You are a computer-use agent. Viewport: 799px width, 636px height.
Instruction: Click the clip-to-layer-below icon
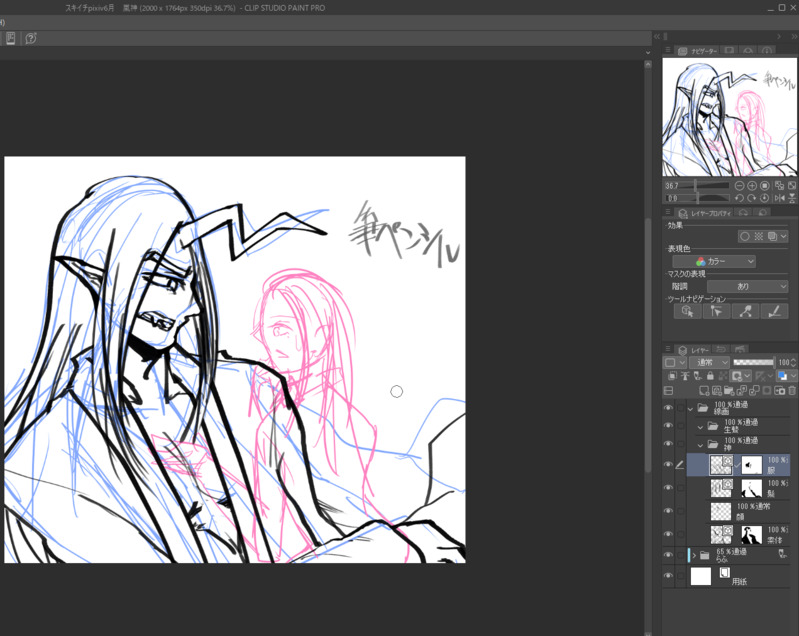(673, 376)
